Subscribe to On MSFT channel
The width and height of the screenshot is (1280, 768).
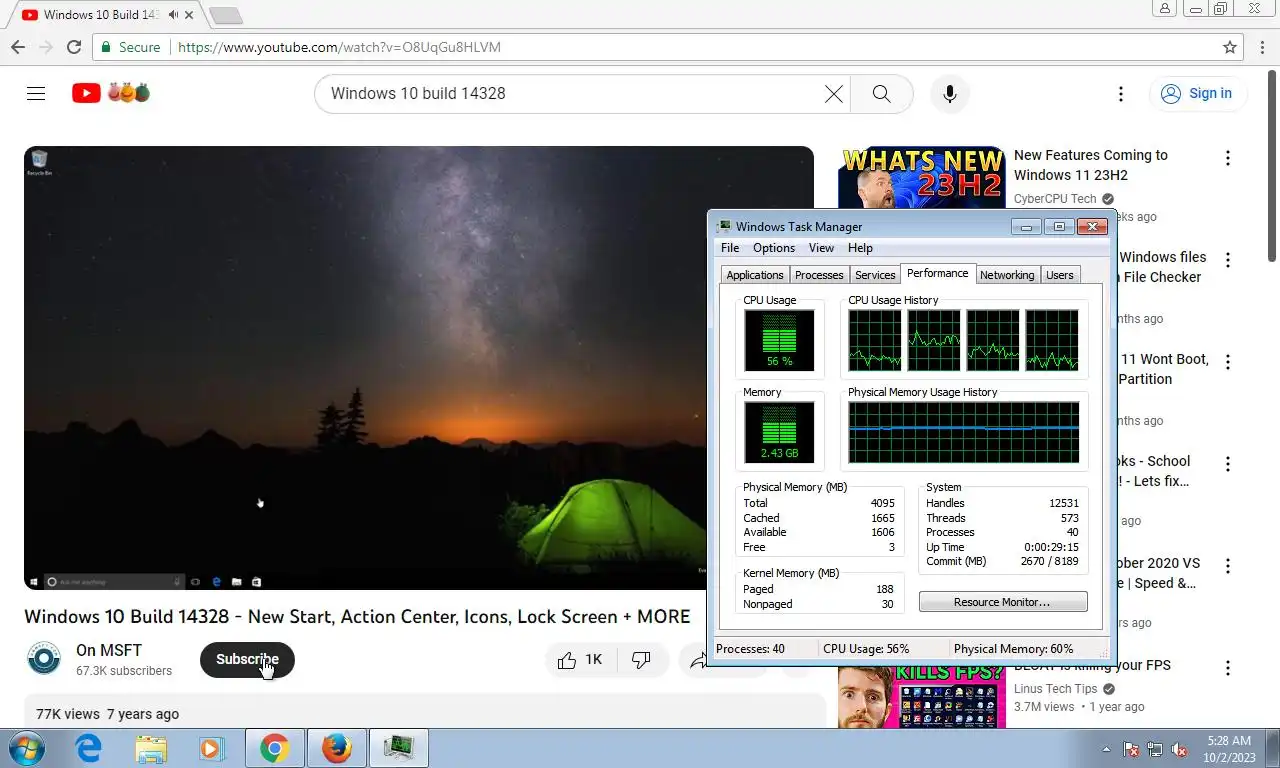[x=247, y=660]
